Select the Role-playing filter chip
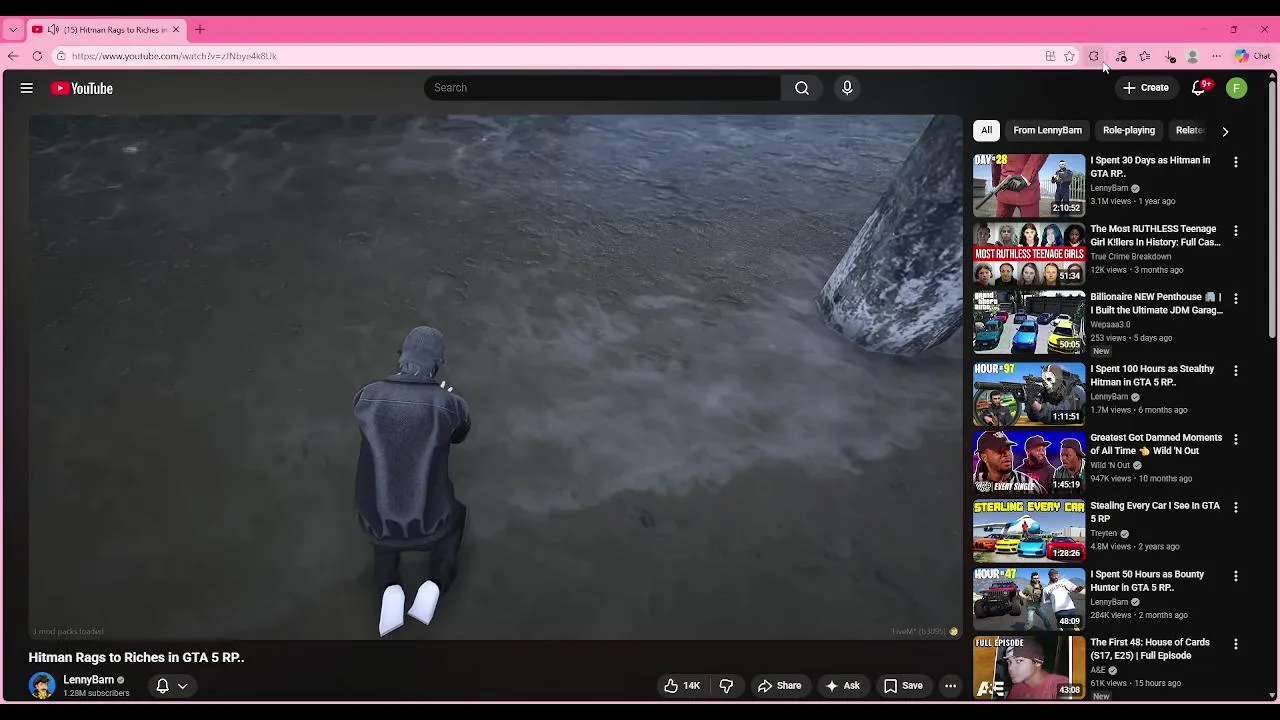 (1129, 130)
